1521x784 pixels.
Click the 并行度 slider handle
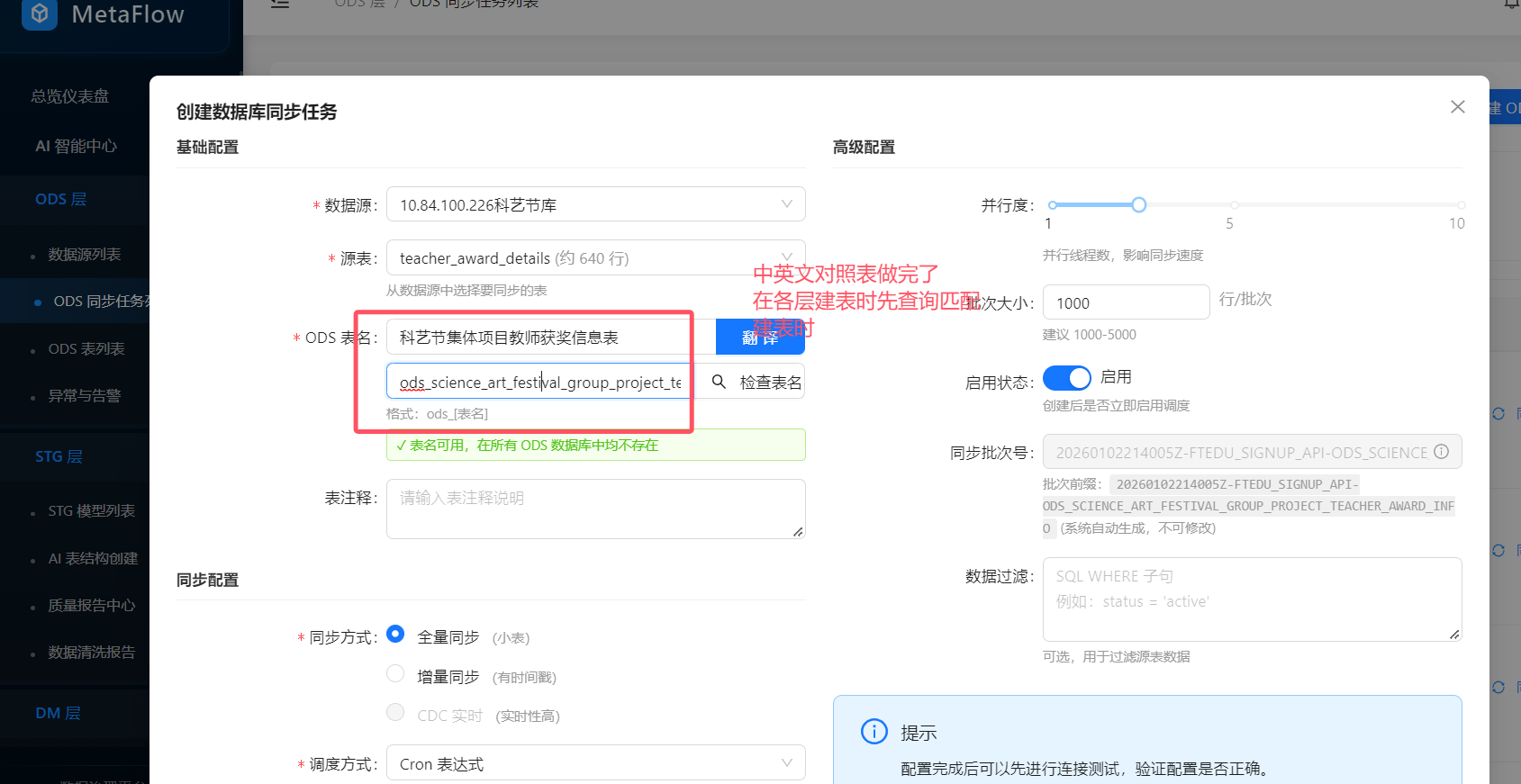pyautogui.click(x=1139, y=205)
